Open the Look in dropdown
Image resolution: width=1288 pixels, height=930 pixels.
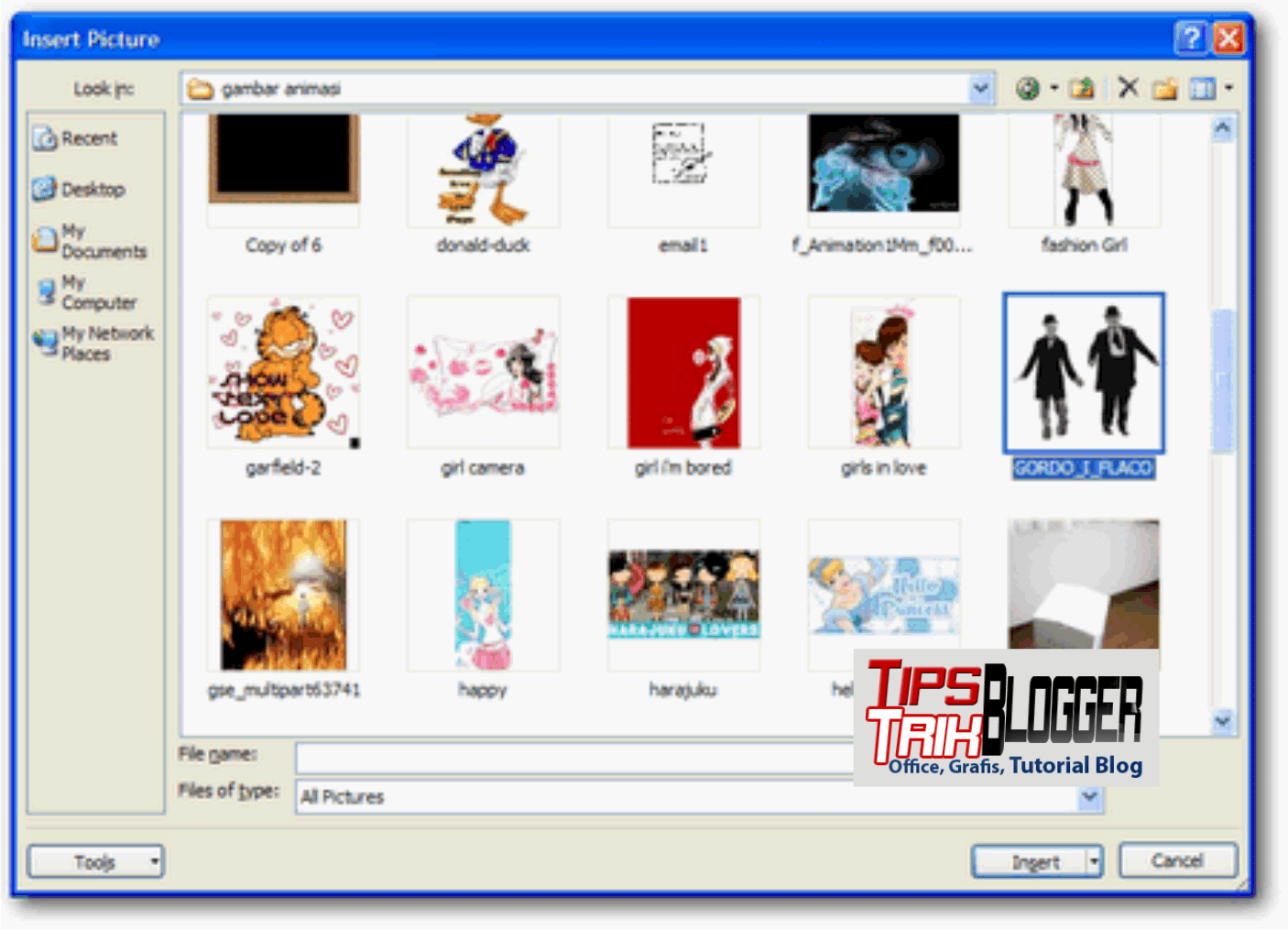pyautogui.click(x=981, y=88)
